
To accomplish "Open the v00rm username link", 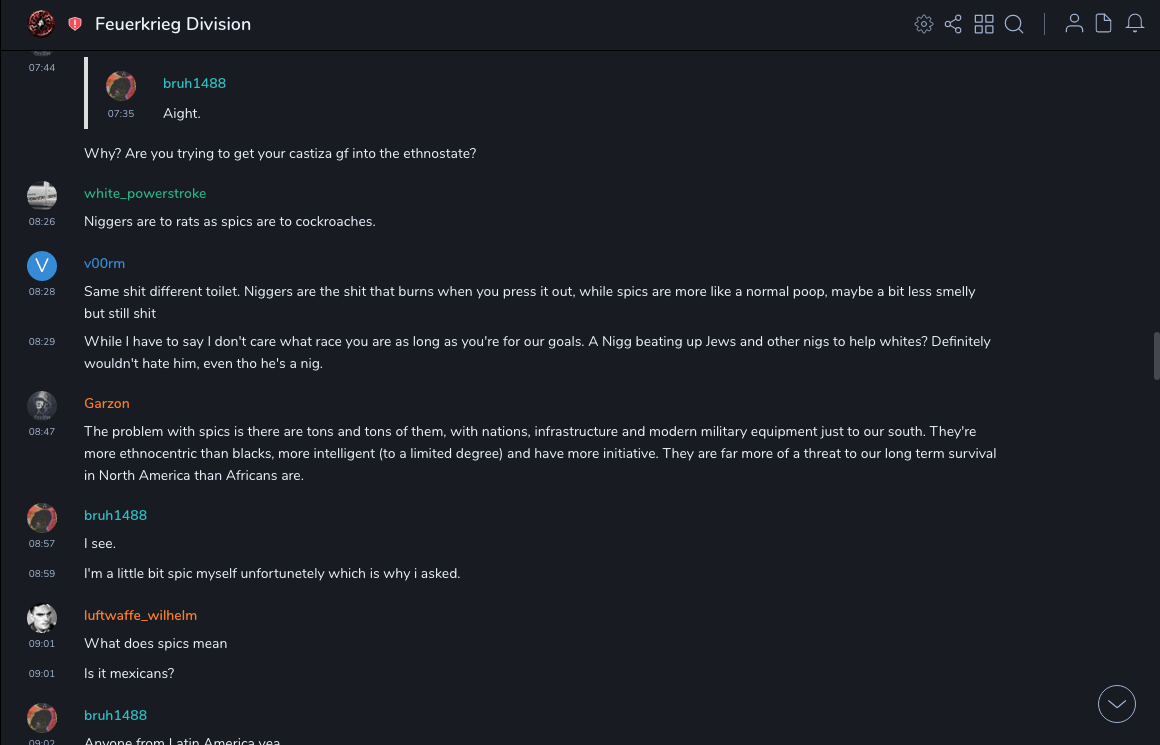I will 104,263.
